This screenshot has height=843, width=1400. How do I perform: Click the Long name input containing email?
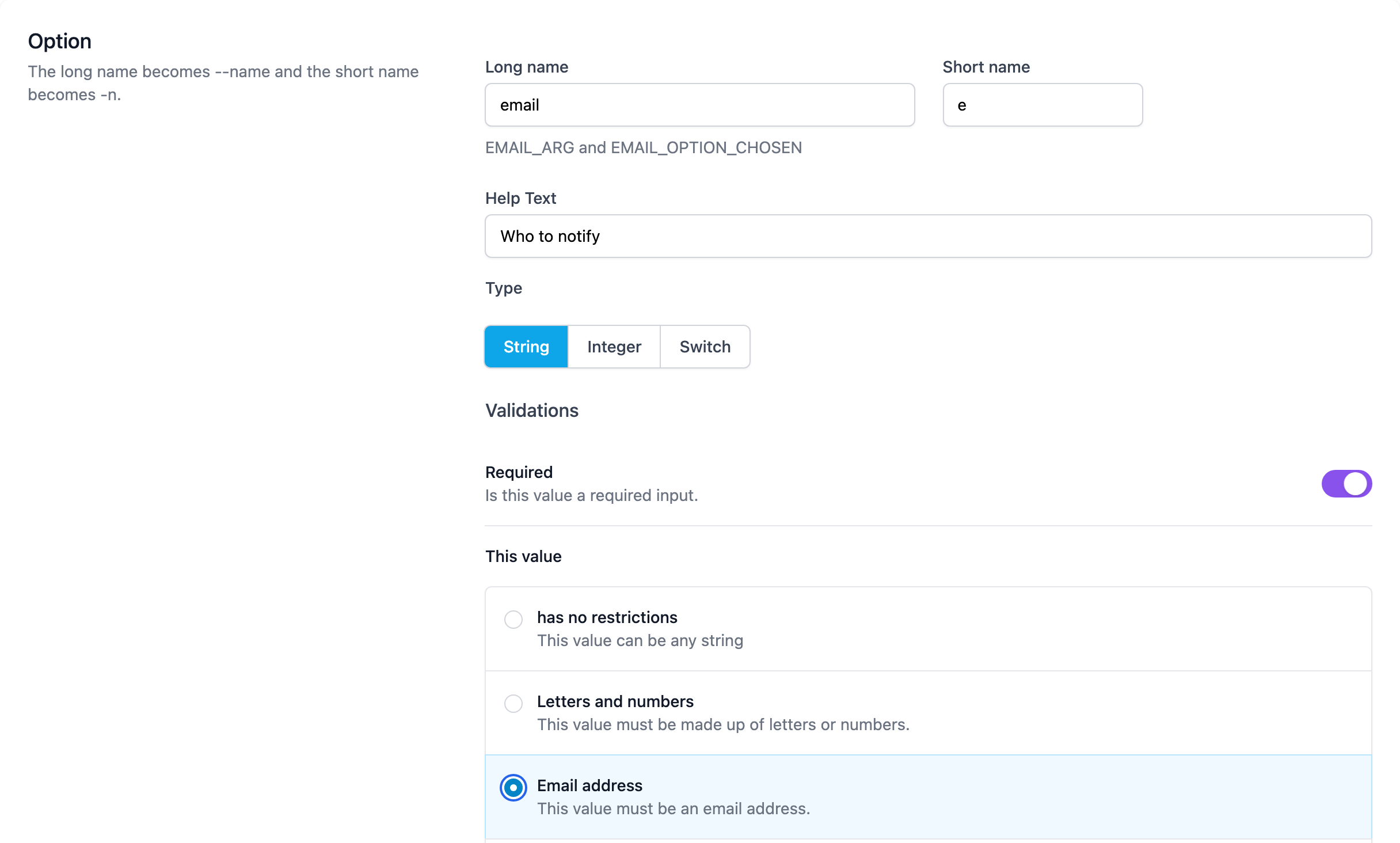tap(699, 105)
